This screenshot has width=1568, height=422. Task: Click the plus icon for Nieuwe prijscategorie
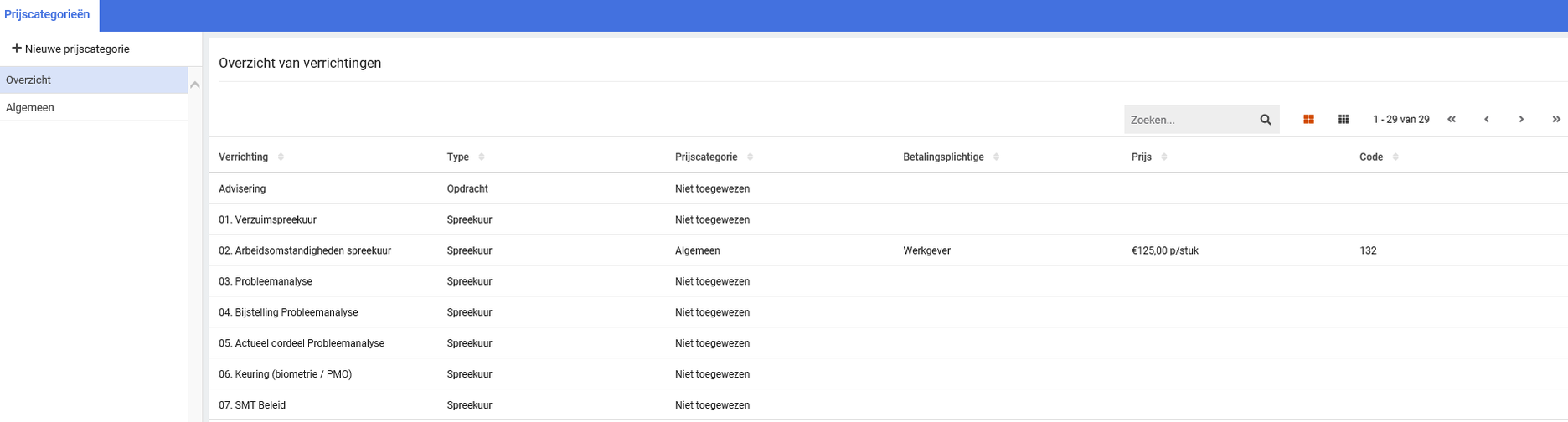coord(16,49)
